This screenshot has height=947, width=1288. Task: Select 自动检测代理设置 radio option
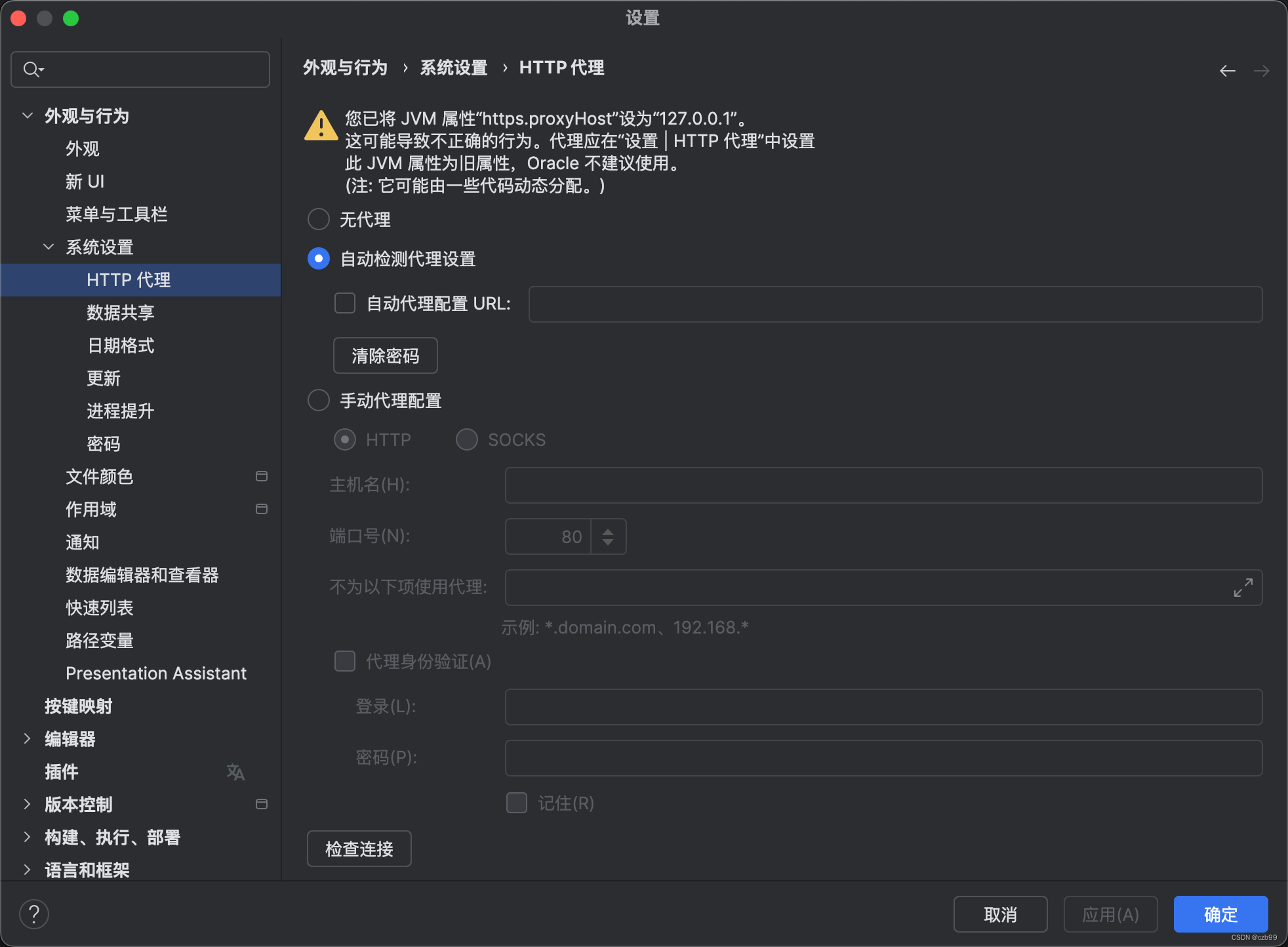click(319, 258)
